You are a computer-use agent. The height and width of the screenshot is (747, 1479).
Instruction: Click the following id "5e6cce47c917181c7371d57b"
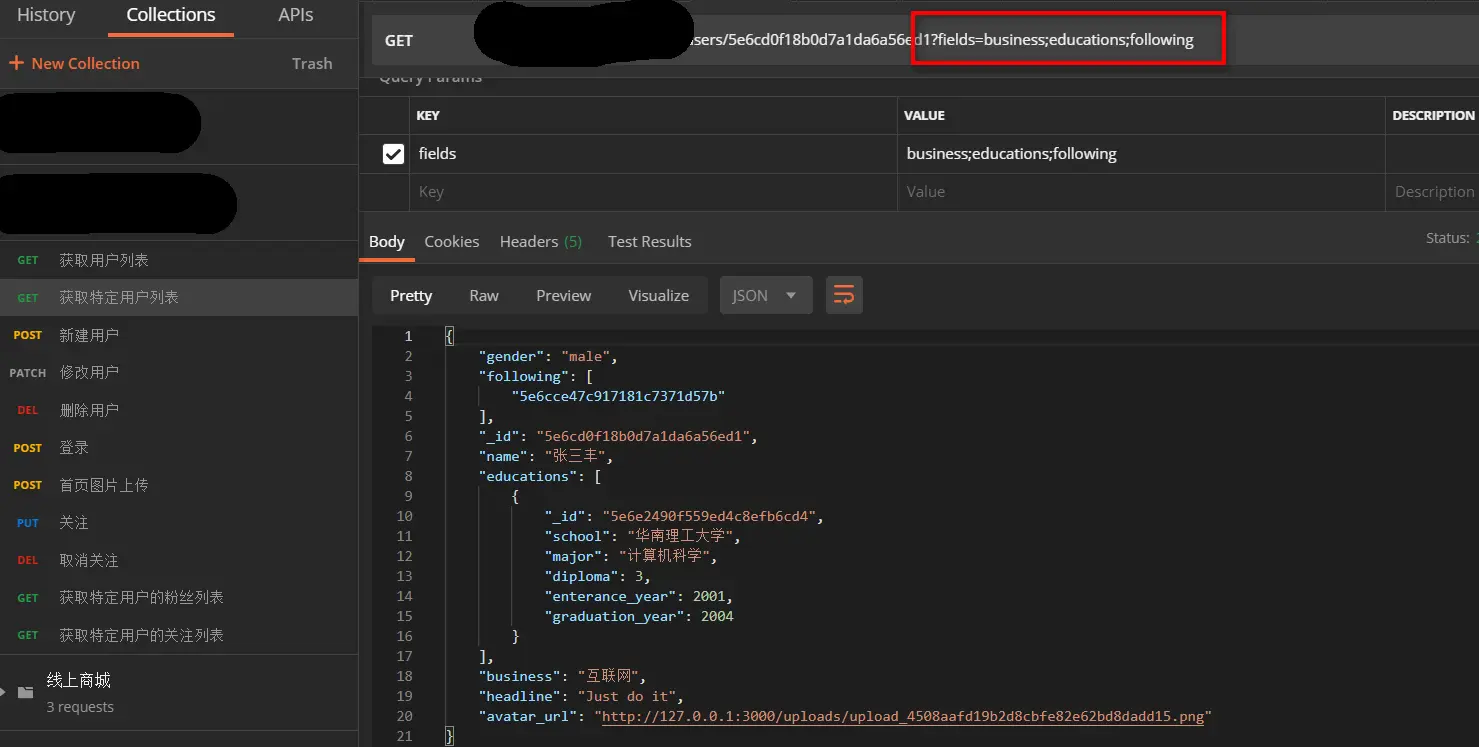(x=618, y=396)
